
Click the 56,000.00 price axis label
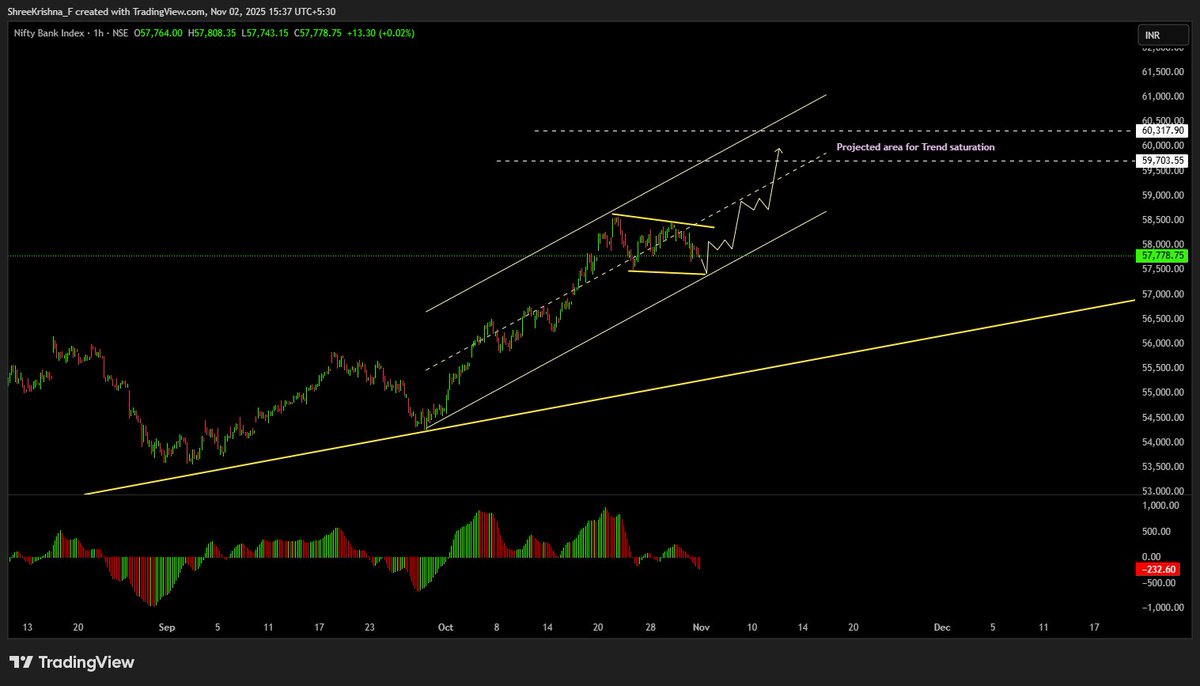[x=1162, y=344]
